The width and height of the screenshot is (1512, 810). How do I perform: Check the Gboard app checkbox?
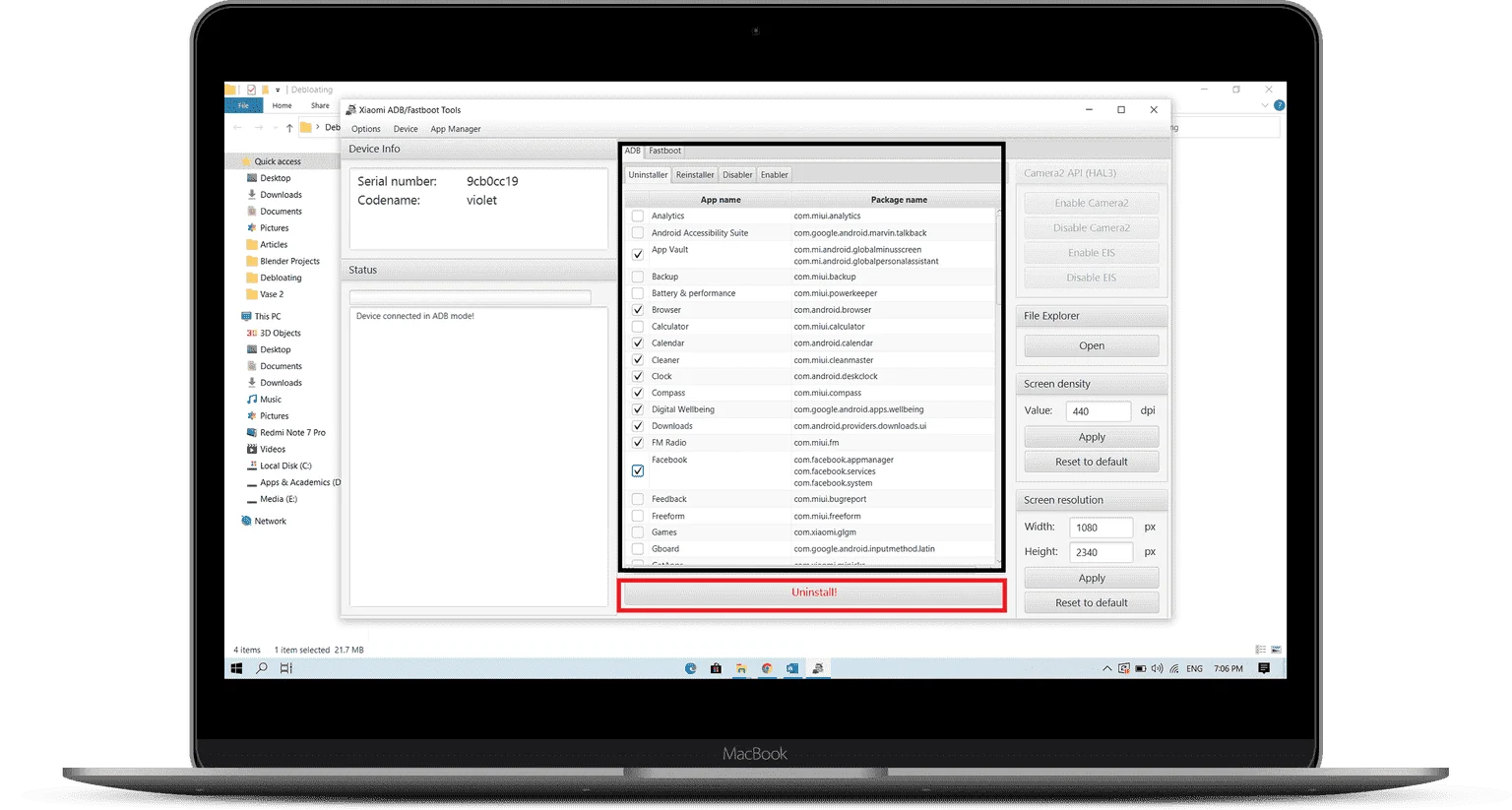638,549
